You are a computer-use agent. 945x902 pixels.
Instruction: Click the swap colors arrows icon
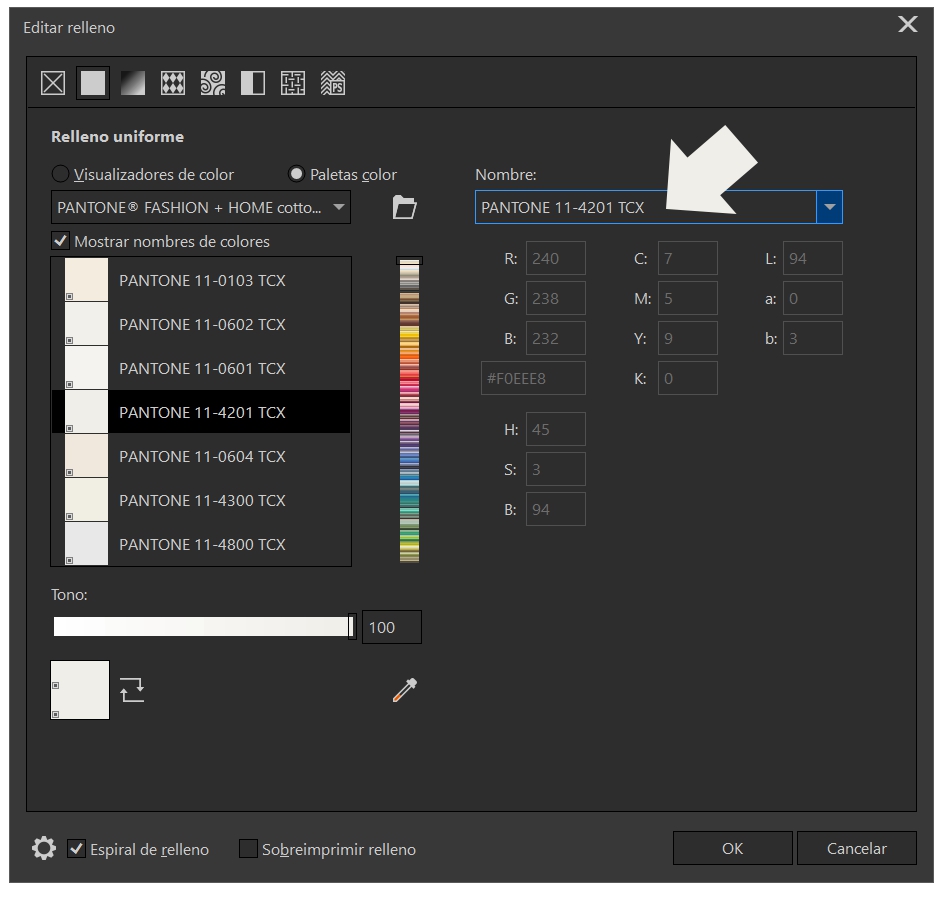[132, 689]
